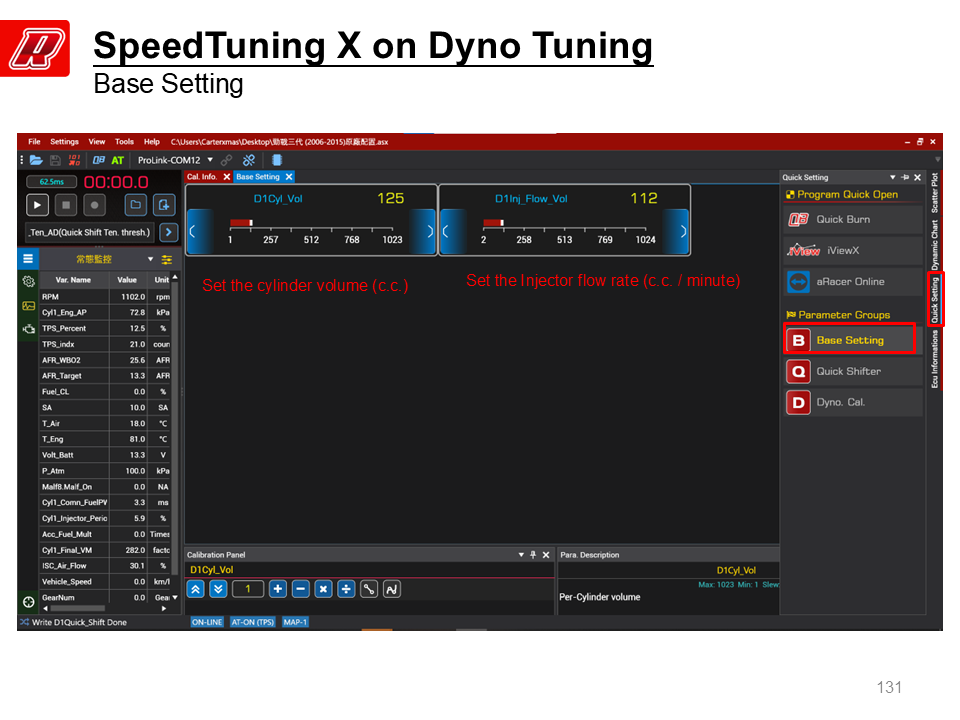Open the View menu
The width and height of the screenshot is (960, 720).
[97, 141]
